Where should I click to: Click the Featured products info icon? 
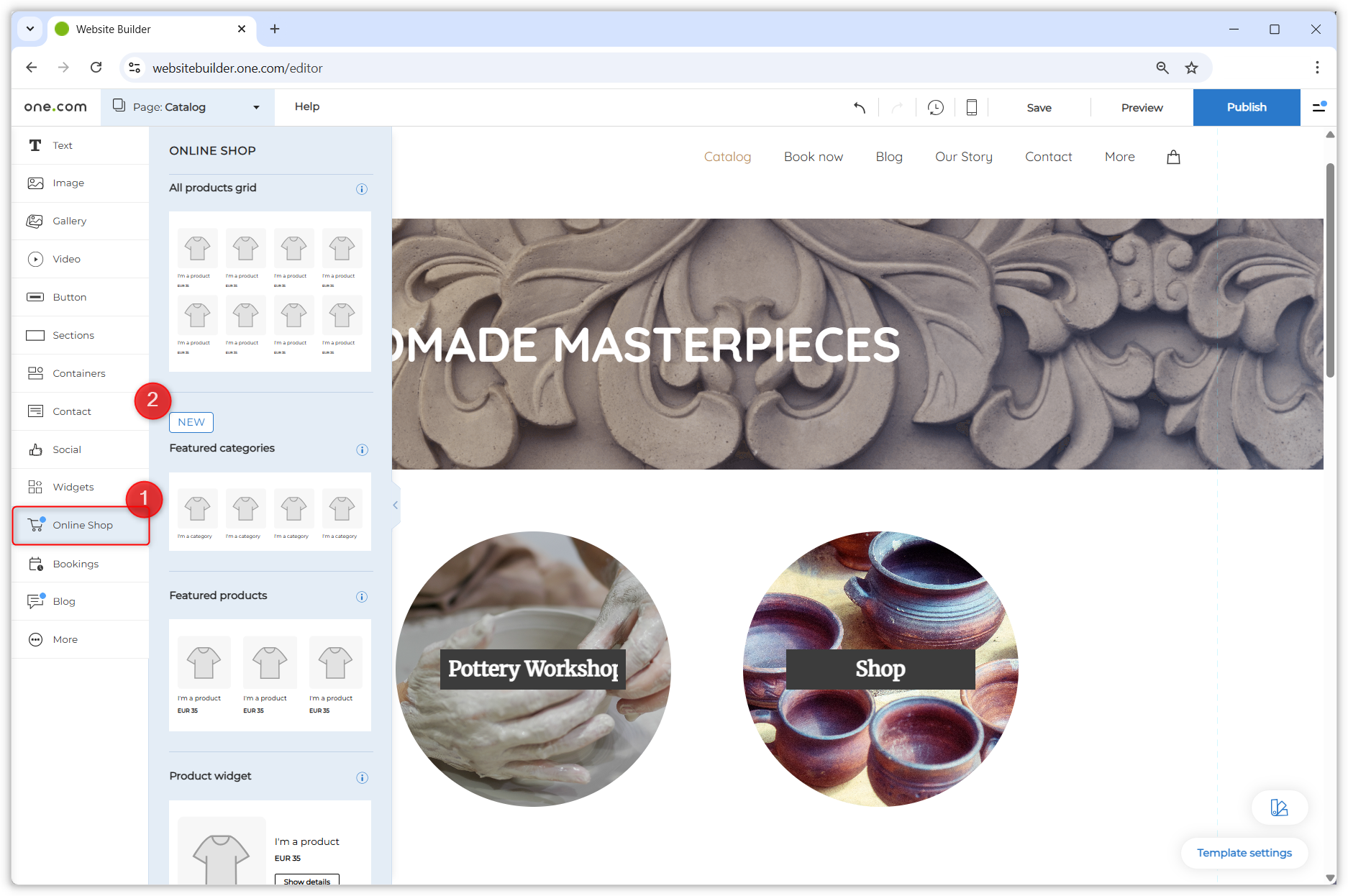[x=361, y=596]
